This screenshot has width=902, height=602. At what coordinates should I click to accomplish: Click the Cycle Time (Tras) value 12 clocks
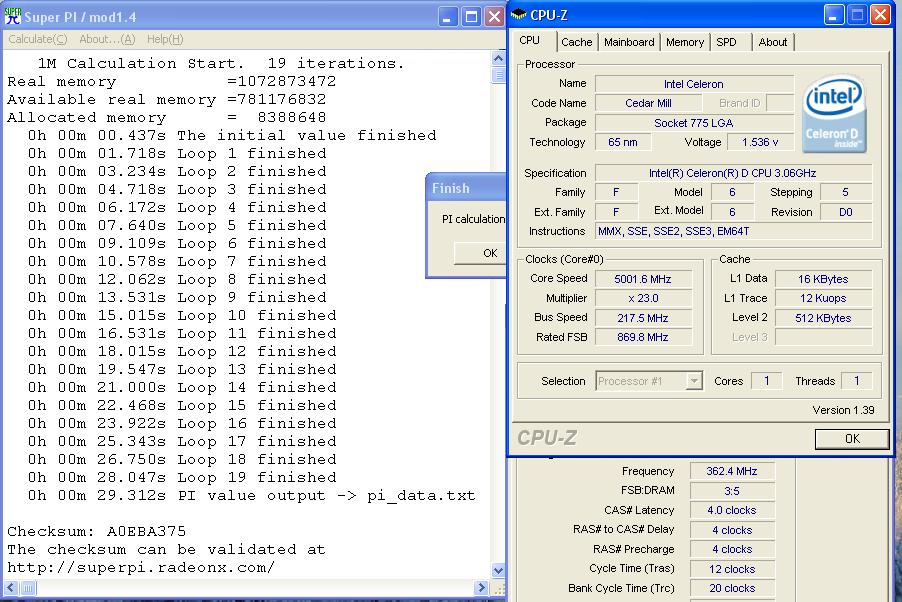[x=732, y=569]
